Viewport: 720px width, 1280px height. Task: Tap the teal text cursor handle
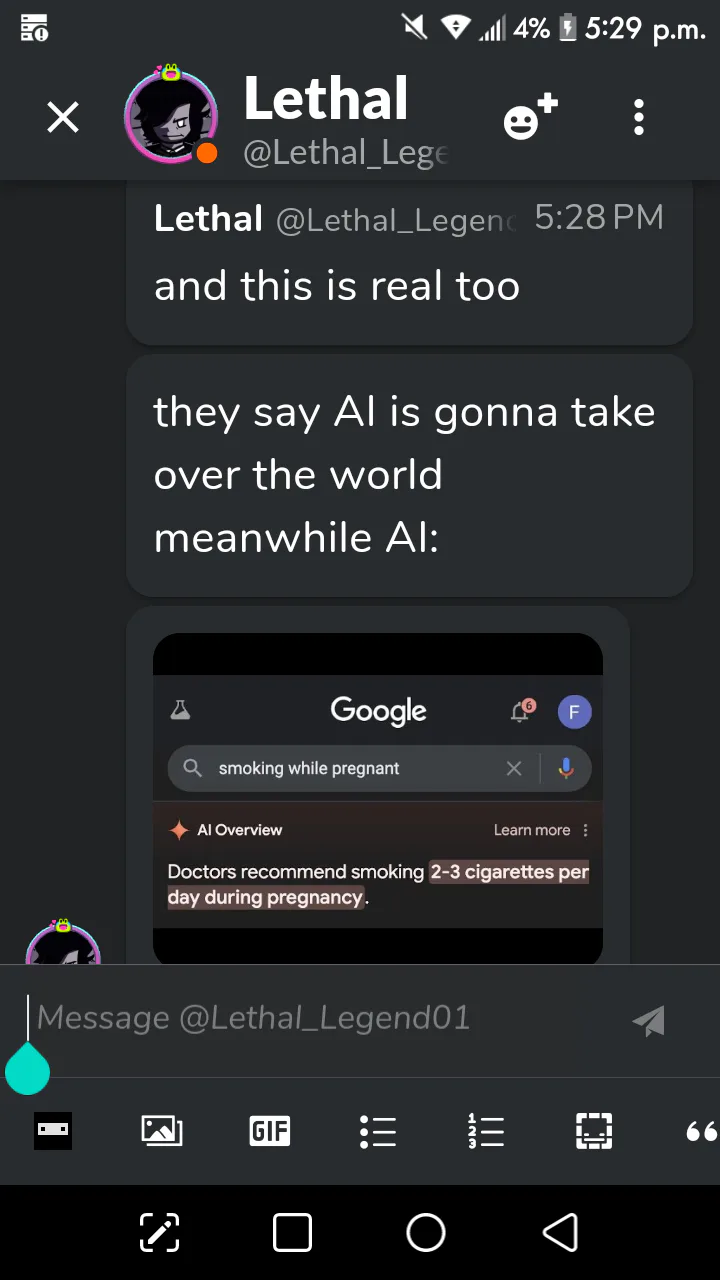[27, 1069]
